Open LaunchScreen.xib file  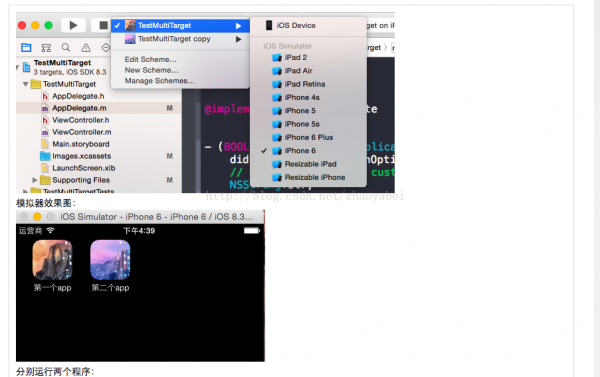coord(83,168)
